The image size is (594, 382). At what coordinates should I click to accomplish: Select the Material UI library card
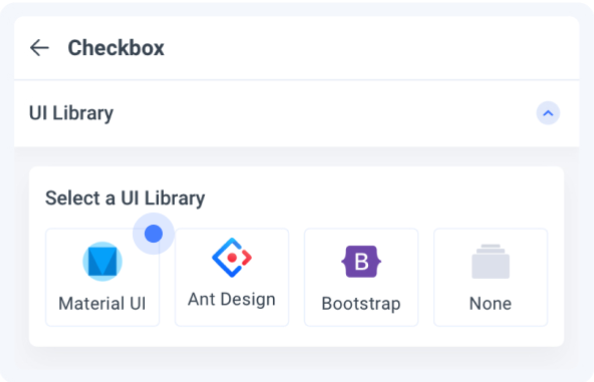(102, 277)
